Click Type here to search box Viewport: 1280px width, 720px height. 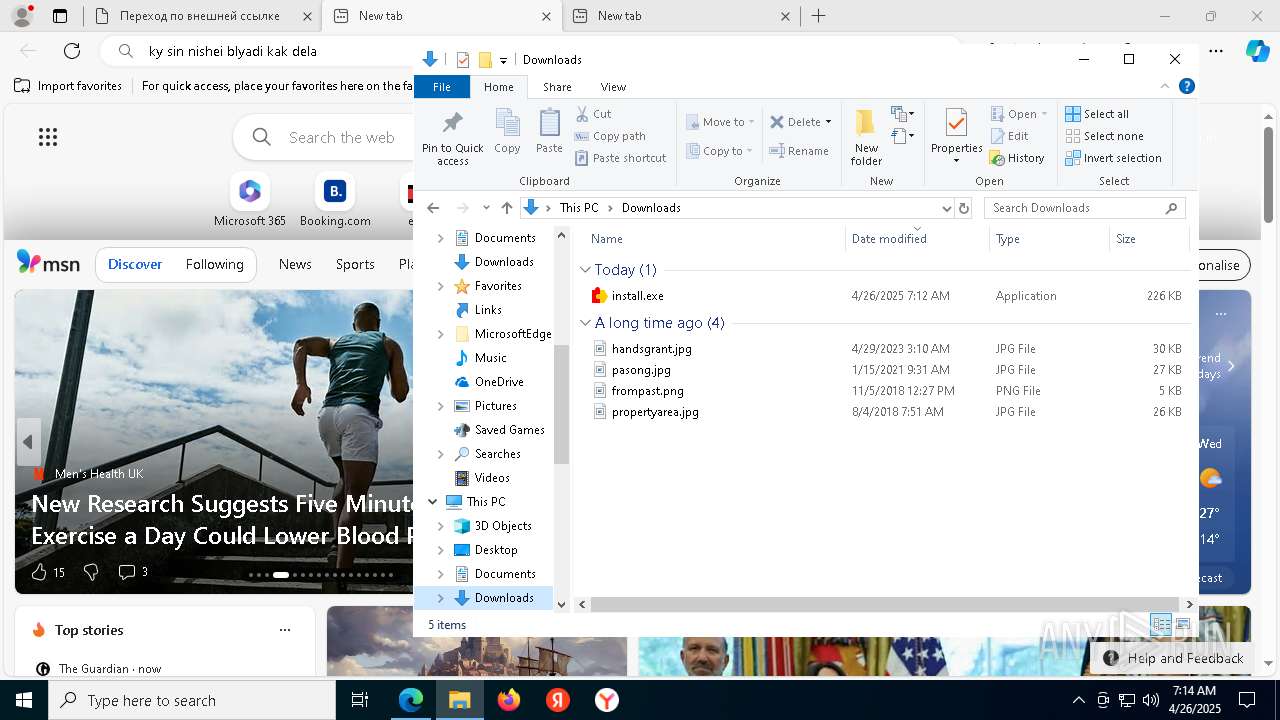pos(191,700)
